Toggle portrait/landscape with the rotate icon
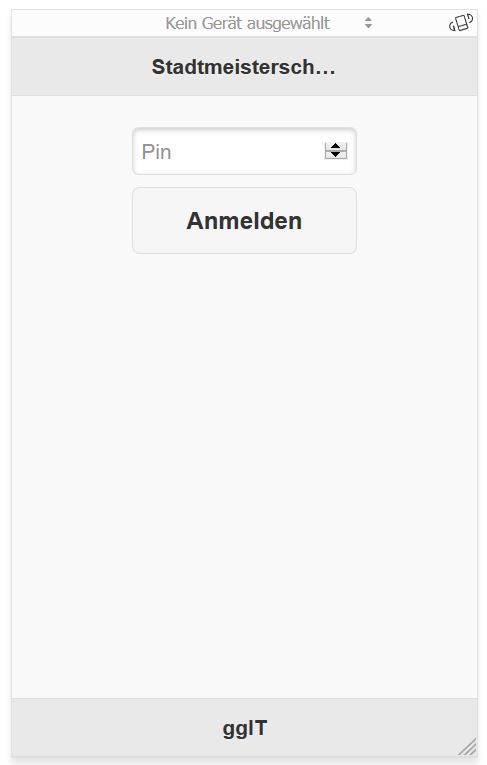Viewport: 487px width, 765px height. pos(461,23)
